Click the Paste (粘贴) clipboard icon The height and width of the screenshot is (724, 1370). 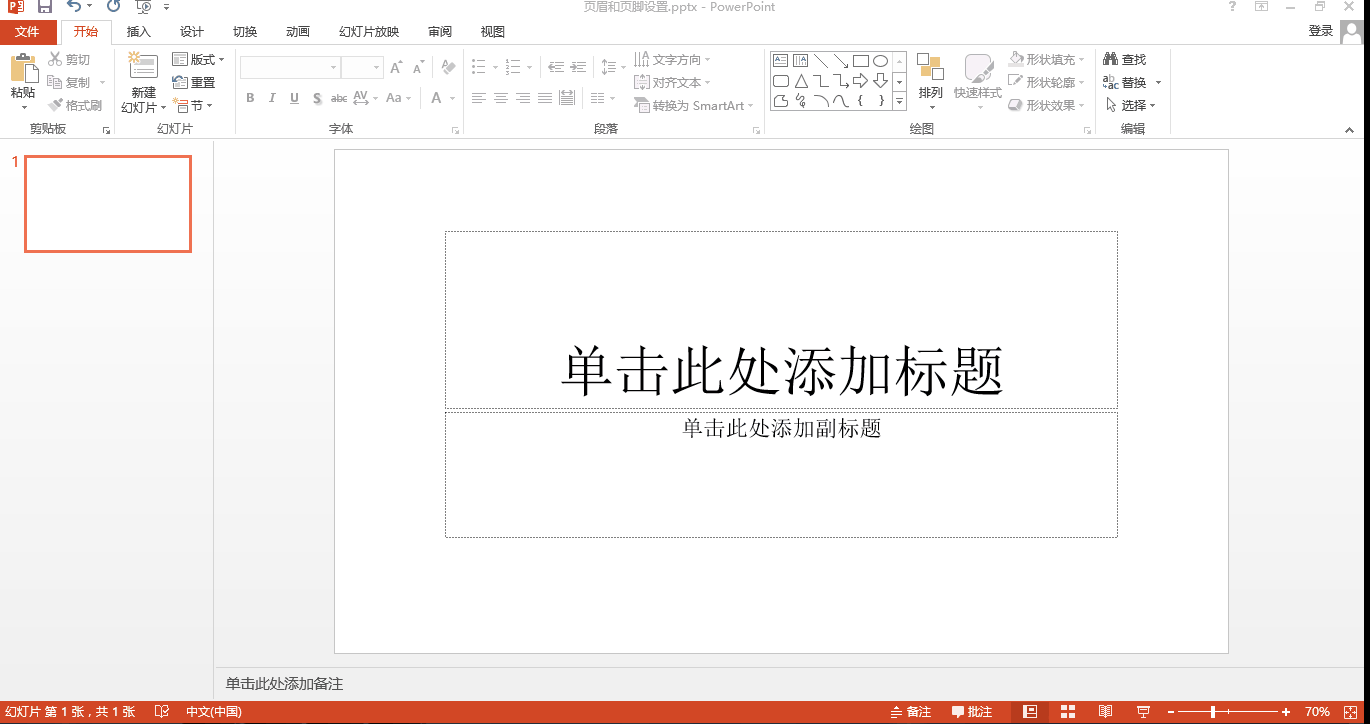click(23, 69)
